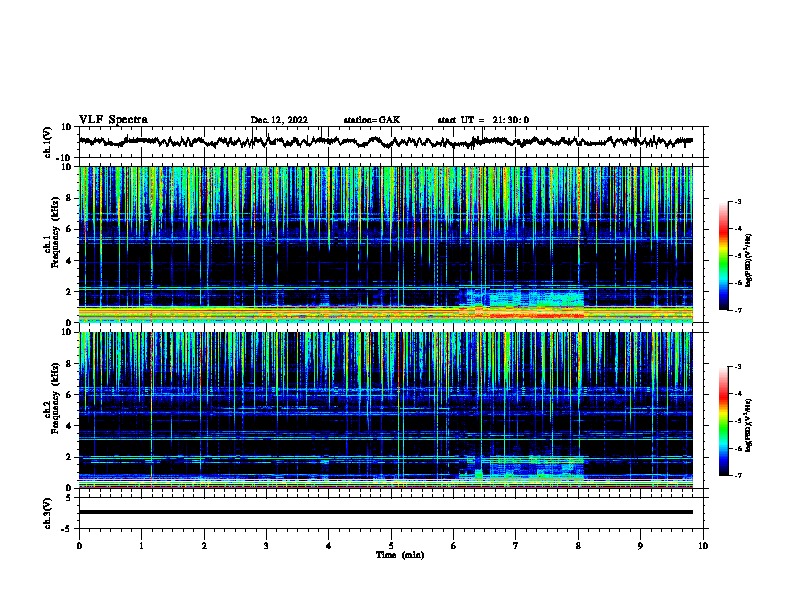Click the ch.1 voltage waveform trace
The image size is (792, 612).
(385, 142)
